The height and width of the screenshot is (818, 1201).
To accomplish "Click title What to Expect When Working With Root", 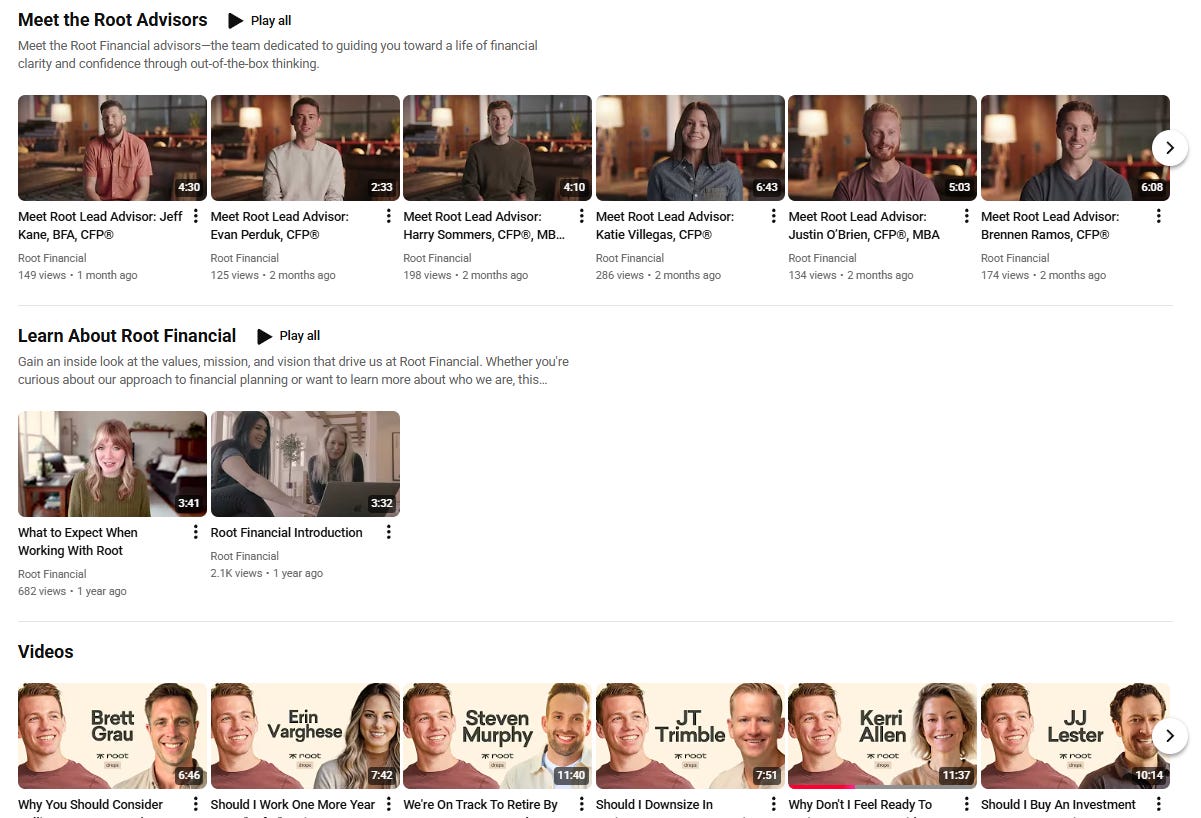I will (x=78, y=542).
